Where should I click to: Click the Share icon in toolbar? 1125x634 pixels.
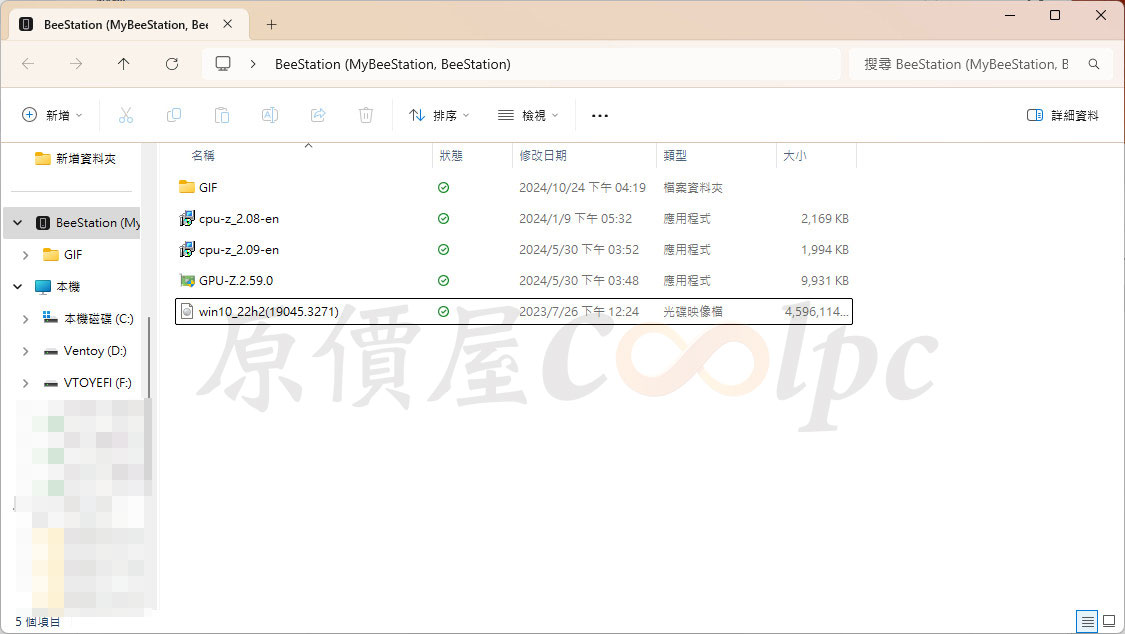pos(318,115)
